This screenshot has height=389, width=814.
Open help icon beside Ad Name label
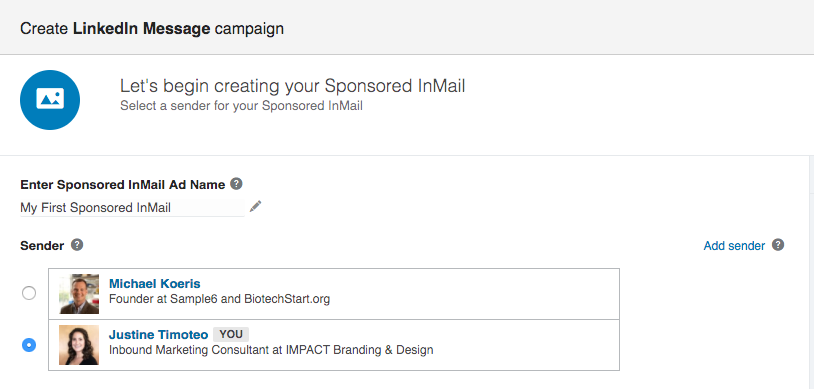[236, 183]
